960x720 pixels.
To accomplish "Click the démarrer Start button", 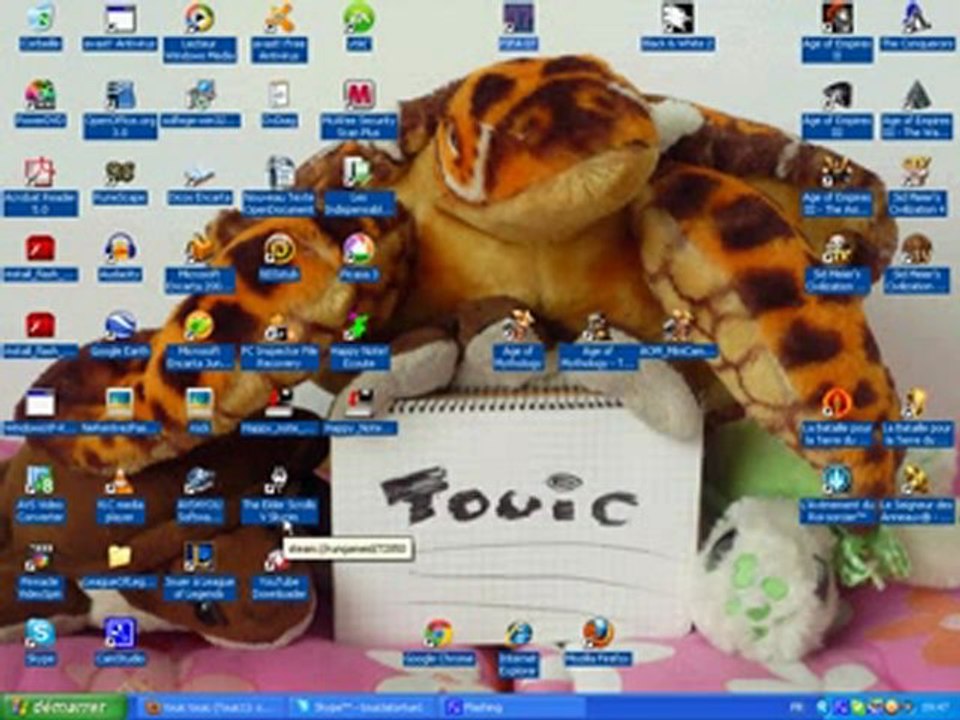I will (x=64, y=708).
